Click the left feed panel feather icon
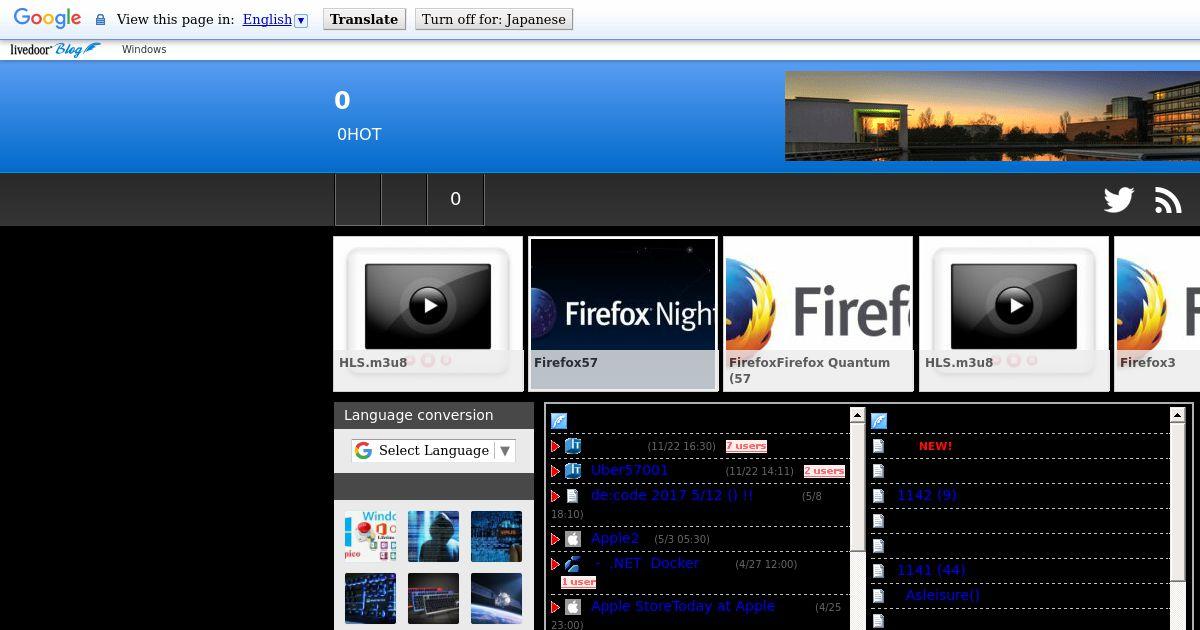Screen dimensions: 1200x630 [x=559, y=421]
